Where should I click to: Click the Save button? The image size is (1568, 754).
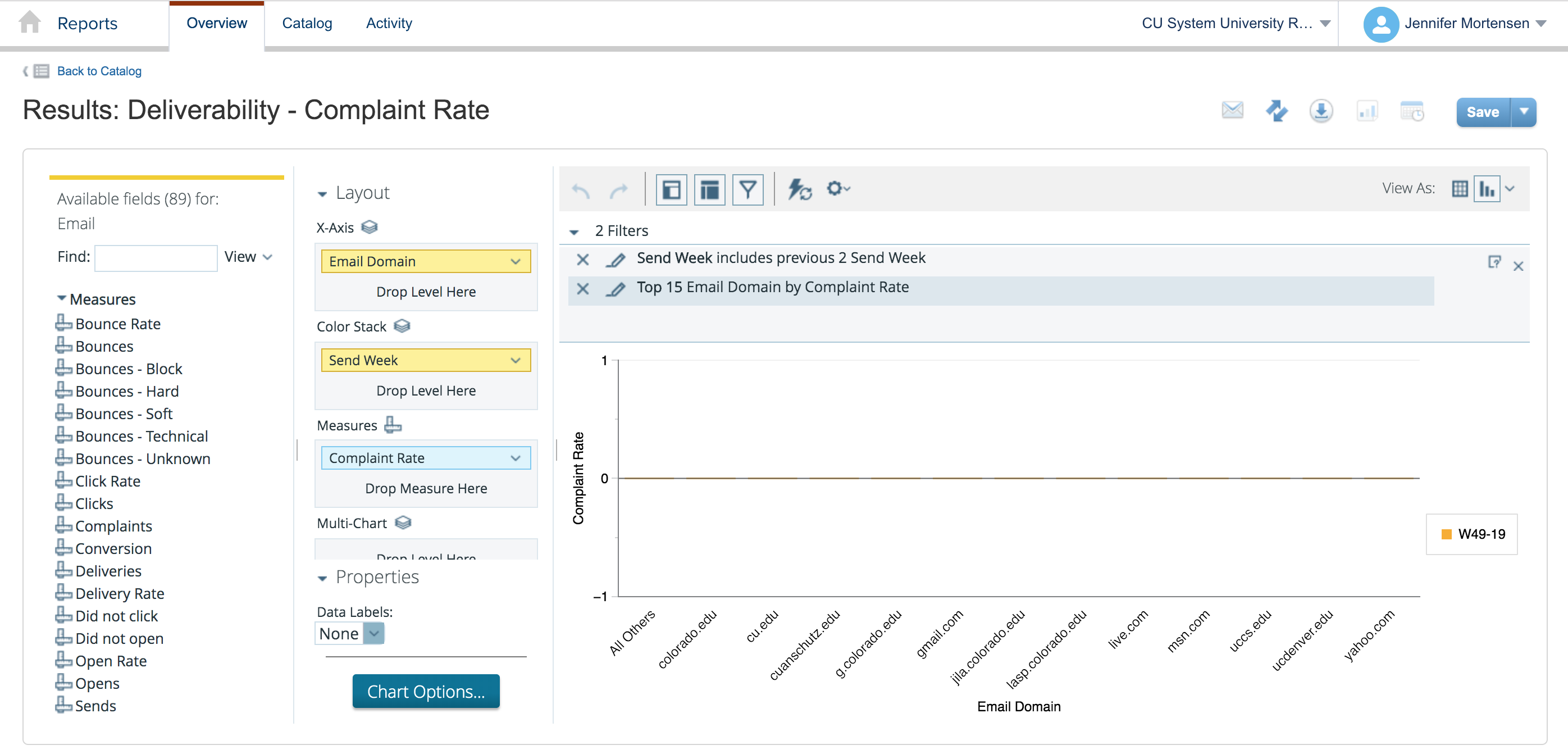(x=1483, y=111)
